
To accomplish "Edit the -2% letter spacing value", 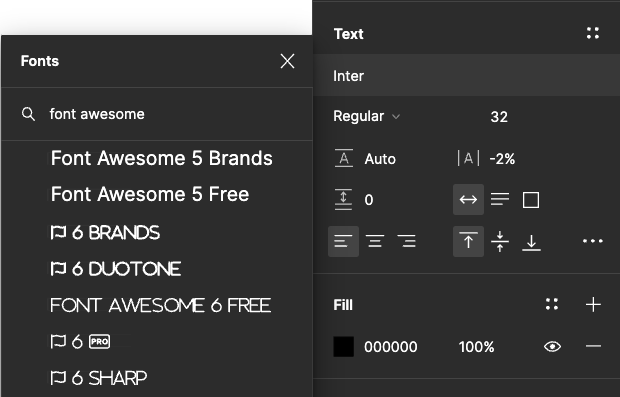I will tap(502, 159).
